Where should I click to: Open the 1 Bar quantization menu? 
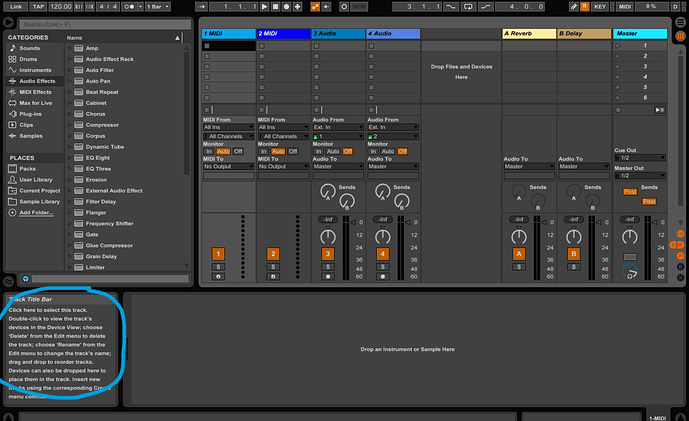click(158, 7)
